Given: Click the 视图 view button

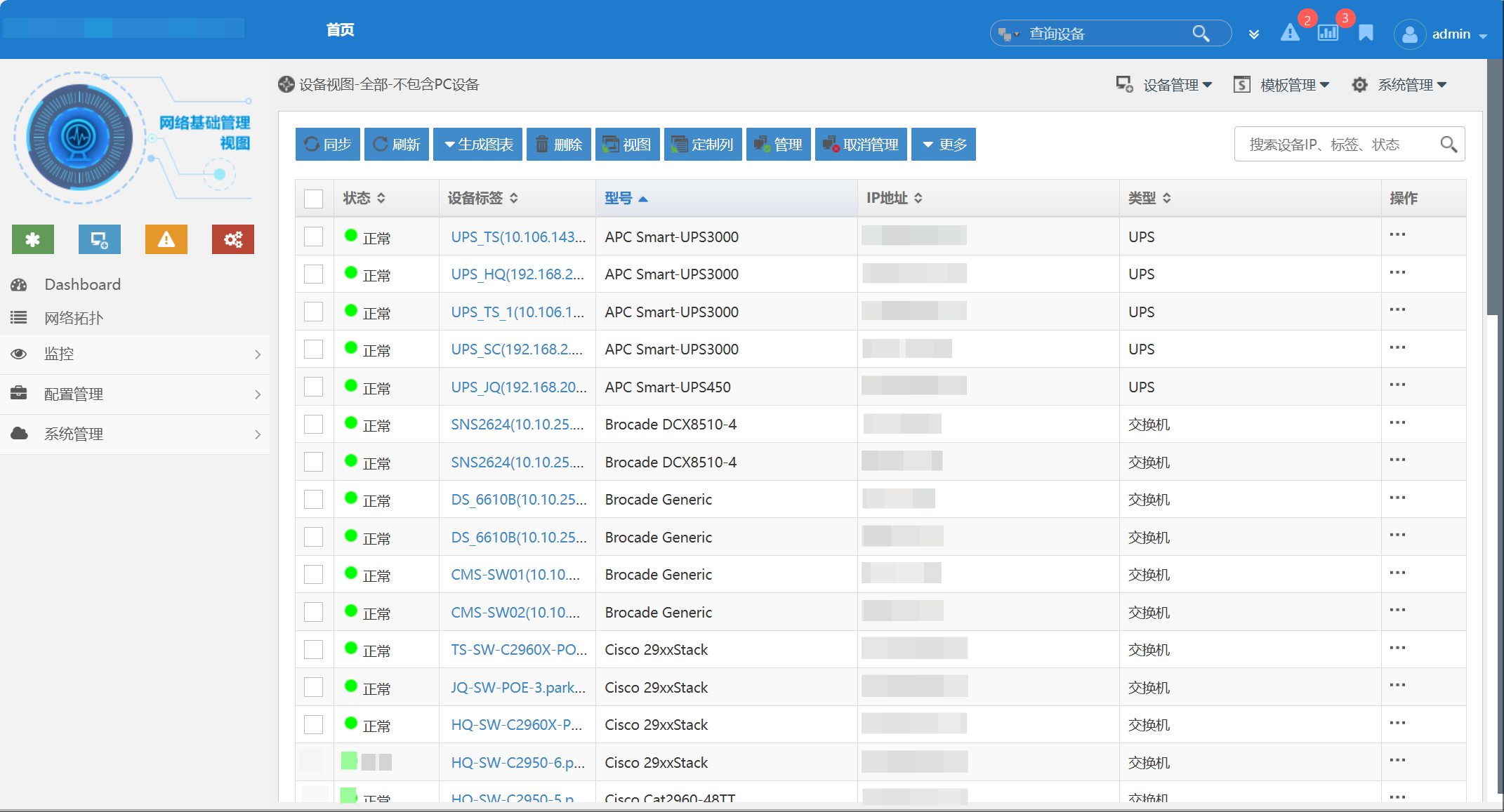Looking at the screenshot, I should coord(628,145).
